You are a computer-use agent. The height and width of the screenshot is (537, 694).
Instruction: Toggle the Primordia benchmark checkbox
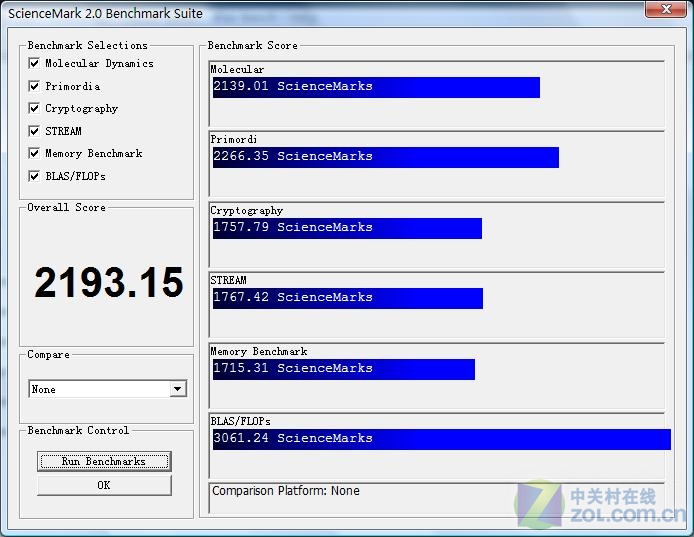coord(34,86)
